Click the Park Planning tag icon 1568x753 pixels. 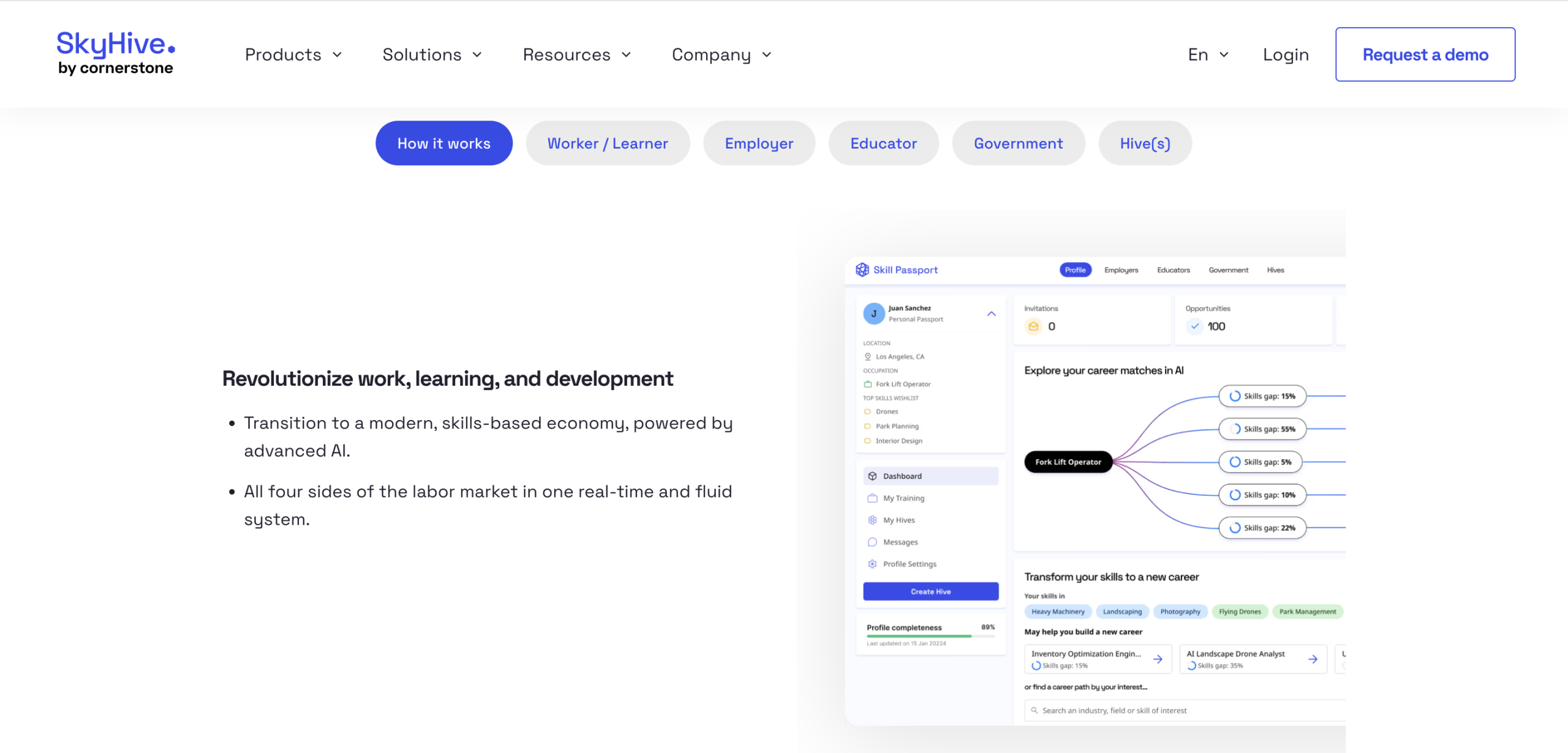(x=867, y=426)
